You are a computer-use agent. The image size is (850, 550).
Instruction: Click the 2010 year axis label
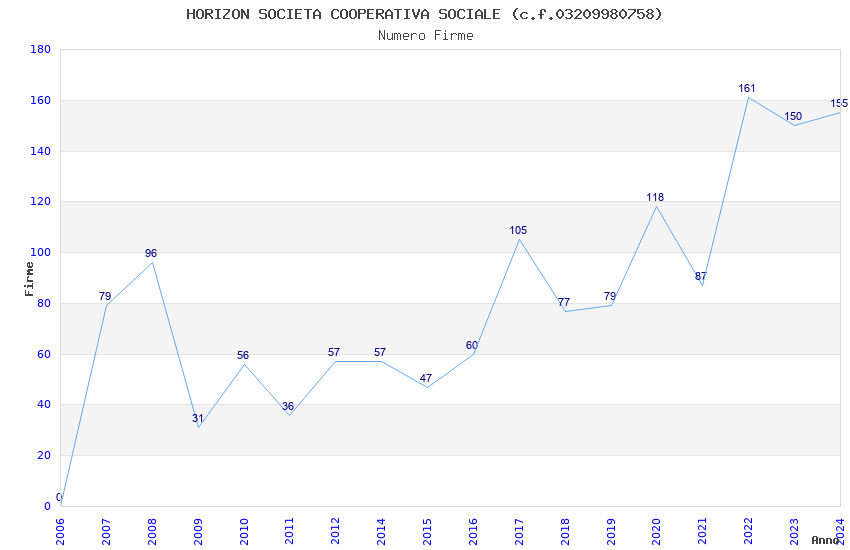click(x=243, y=531)
